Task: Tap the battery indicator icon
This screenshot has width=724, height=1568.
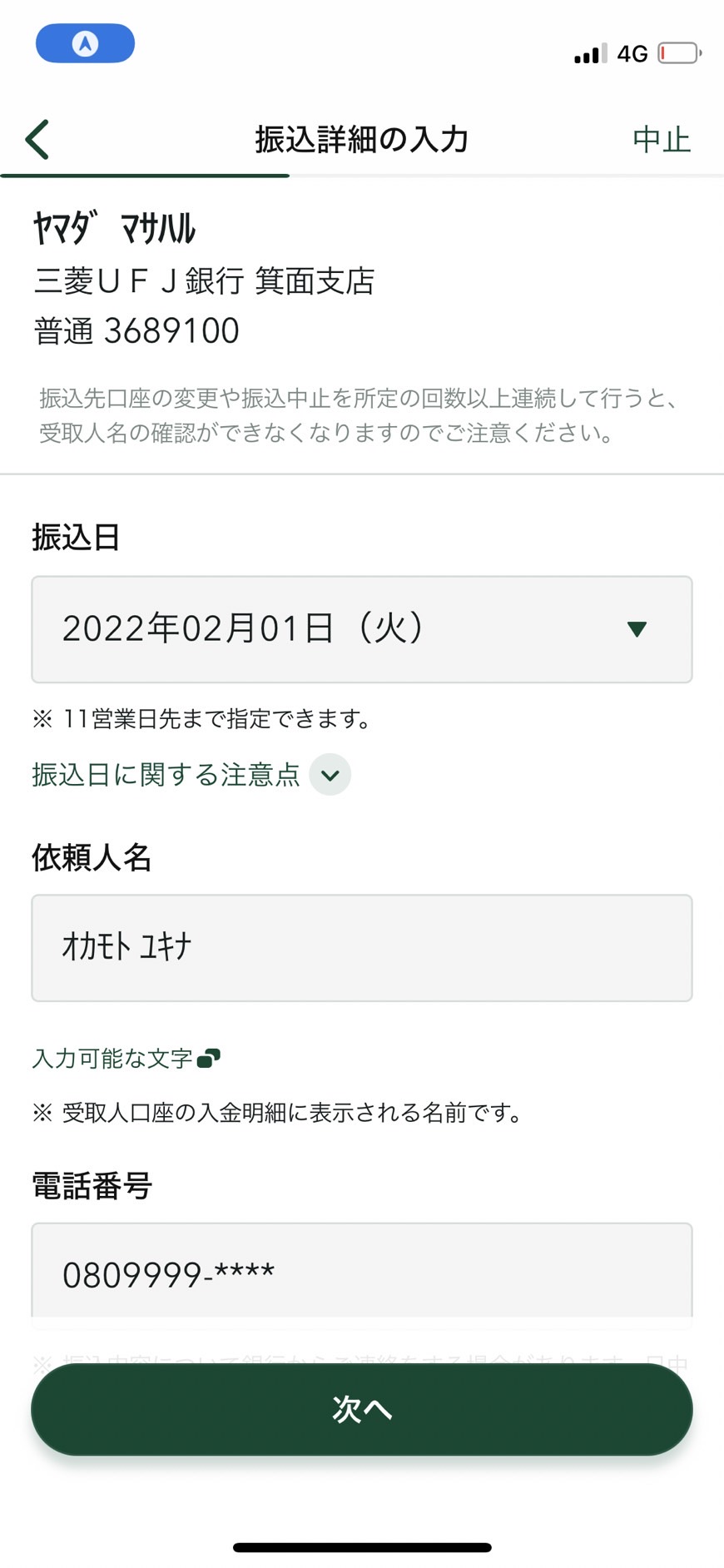Action: click(x=679, y=53)
